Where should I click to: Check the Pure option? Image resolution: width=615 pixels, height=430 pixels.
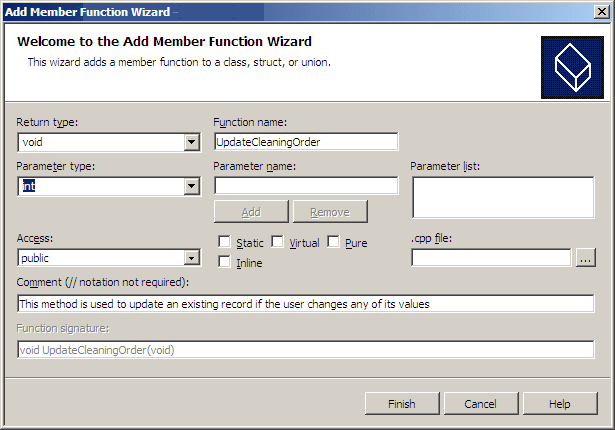click(x=333, y=242)
